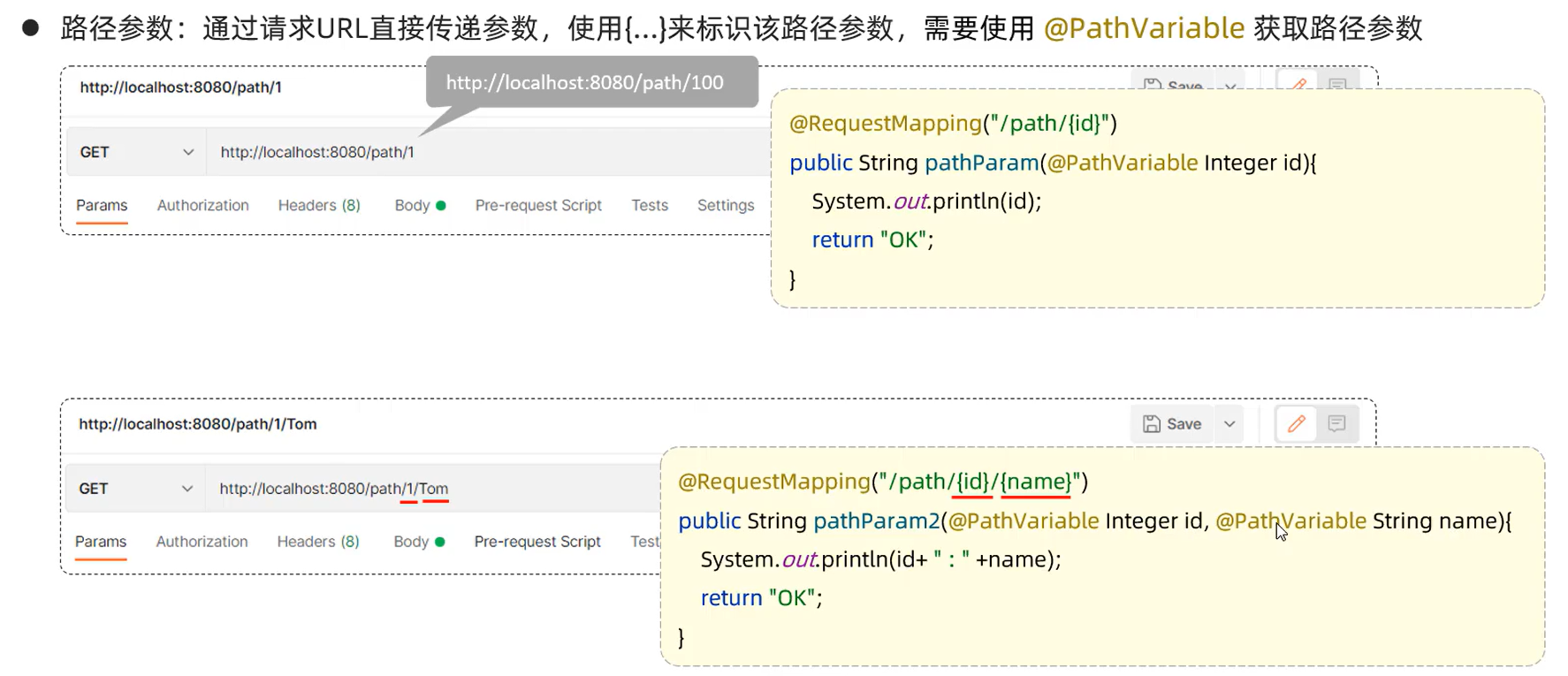Open the GET method dropdown in lower request
Viewport: 1568px width, 676px height.
point(135,489)
